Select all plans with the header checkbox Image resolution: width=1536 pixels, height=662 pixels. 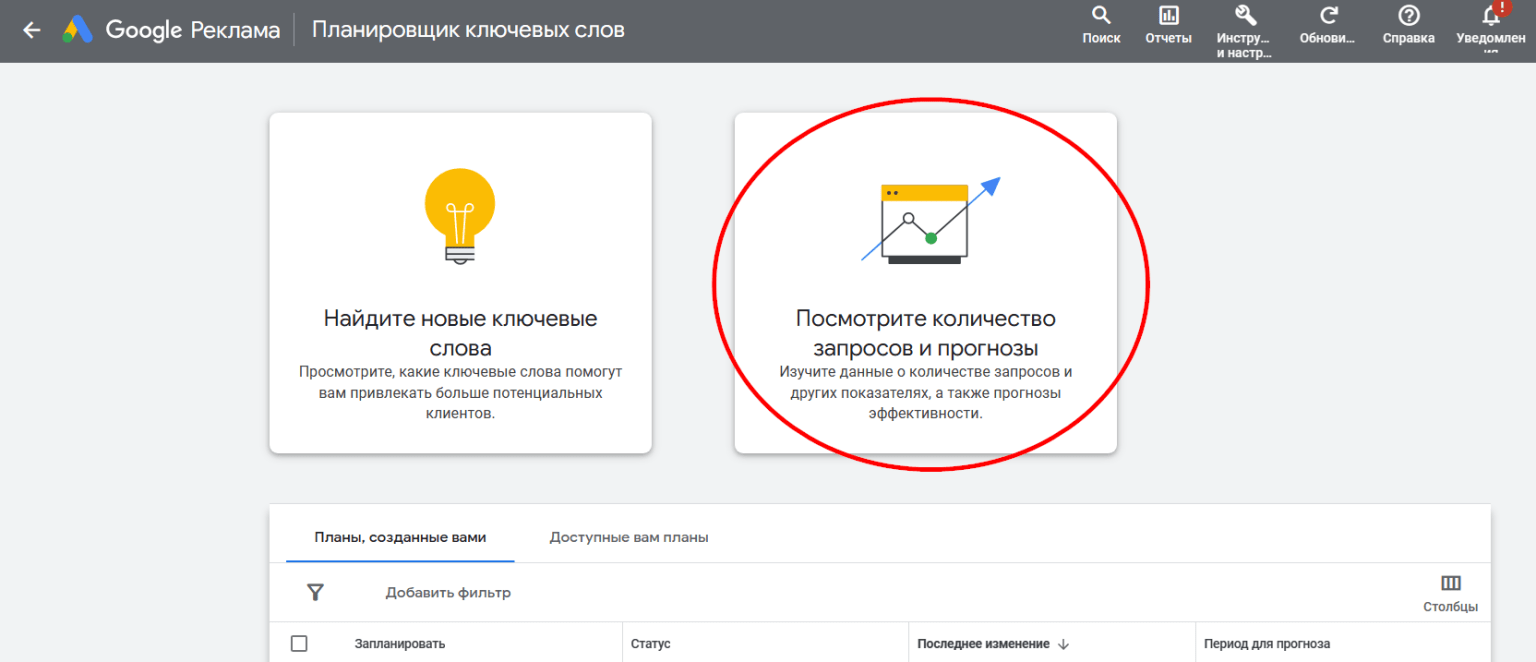298,643
